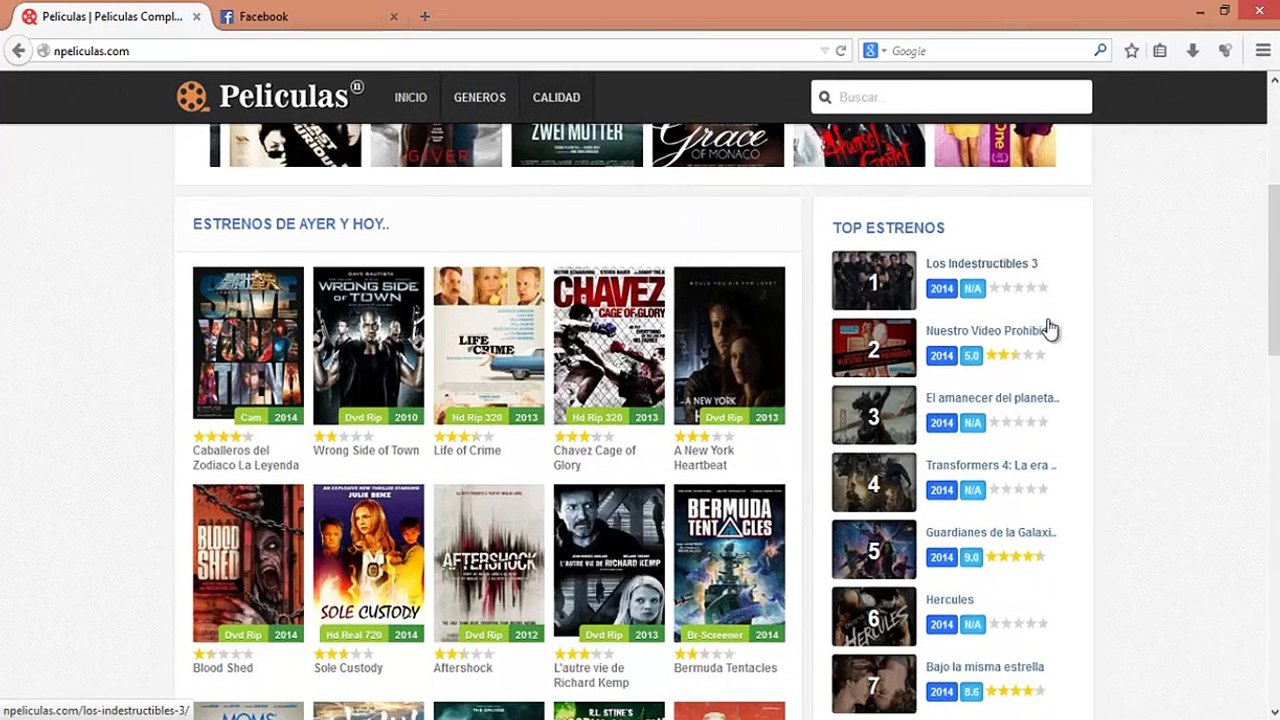
Task: Click the number 7 Top Estrenos thumbnail
Action: [x=874, y=684]
